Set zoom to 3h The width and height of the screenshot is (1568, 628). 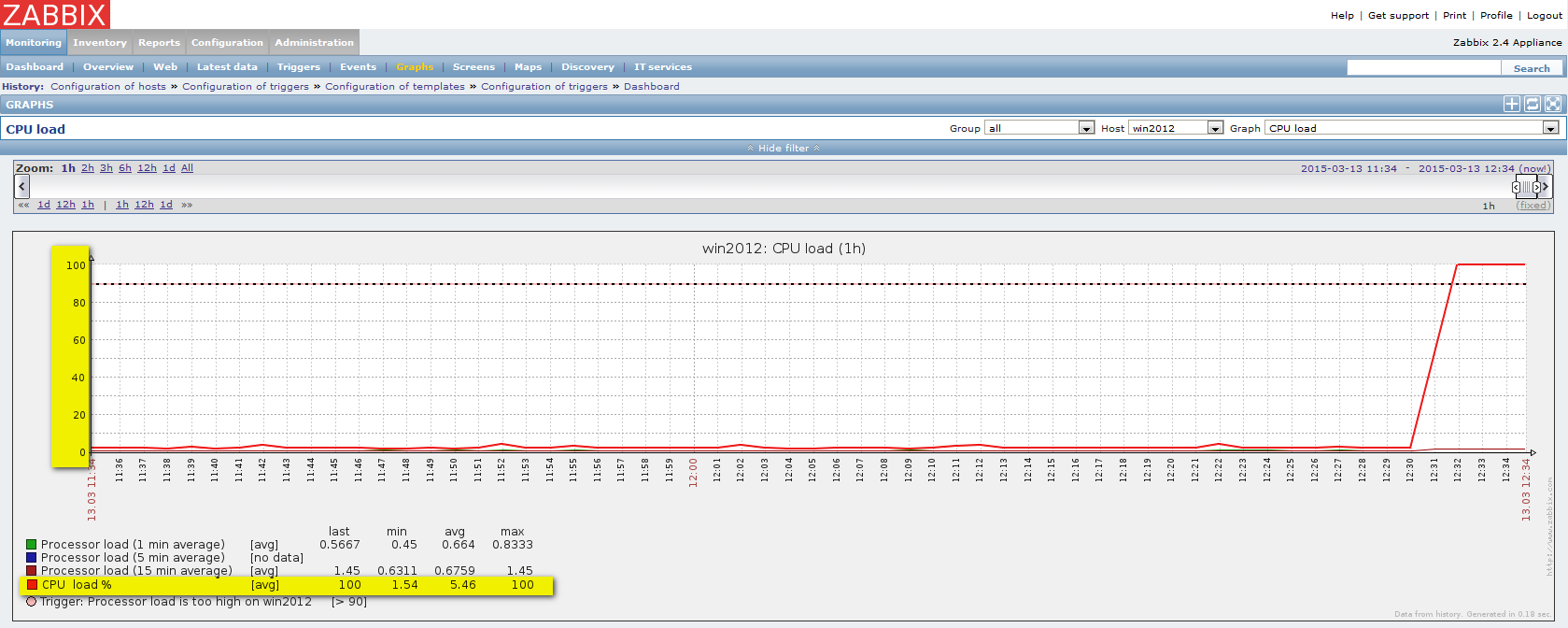pos(106,168)
